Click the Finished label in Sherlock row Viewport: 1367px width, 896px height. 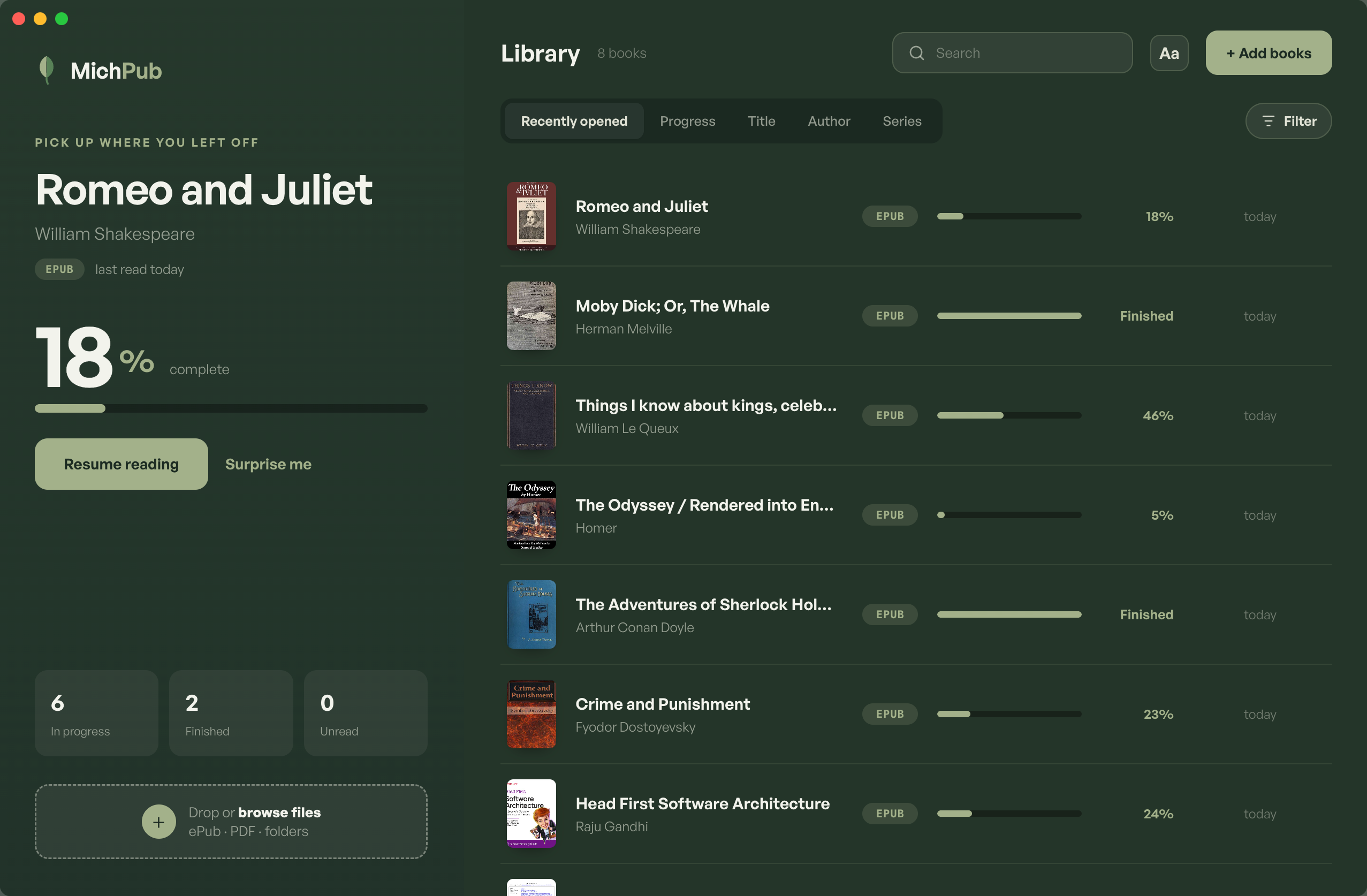pyautogui.click(x=1146, y=614)
